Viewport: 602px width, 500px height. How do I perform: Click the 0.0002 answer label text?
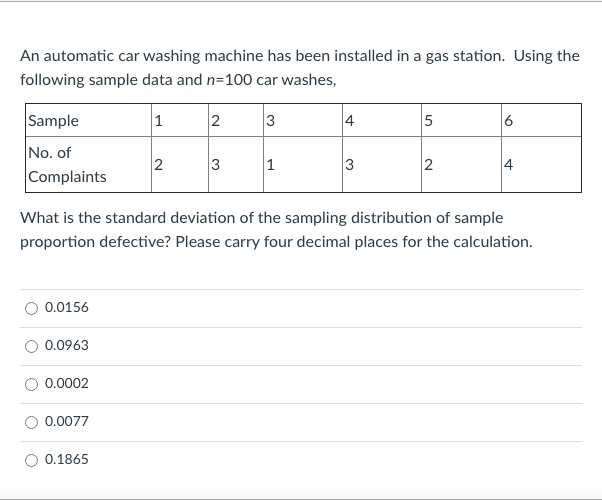[x=67, y=383]
